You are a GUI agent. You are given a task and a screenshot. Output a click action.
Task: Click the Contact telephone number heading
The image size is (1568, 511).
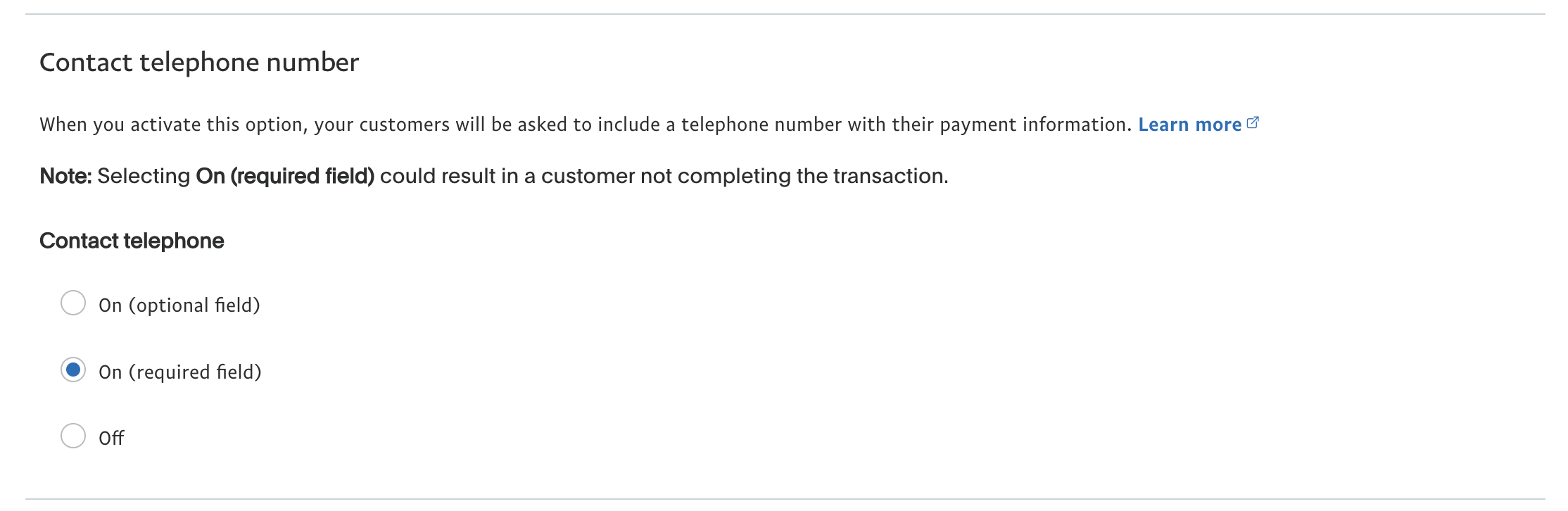click(199, 63)
